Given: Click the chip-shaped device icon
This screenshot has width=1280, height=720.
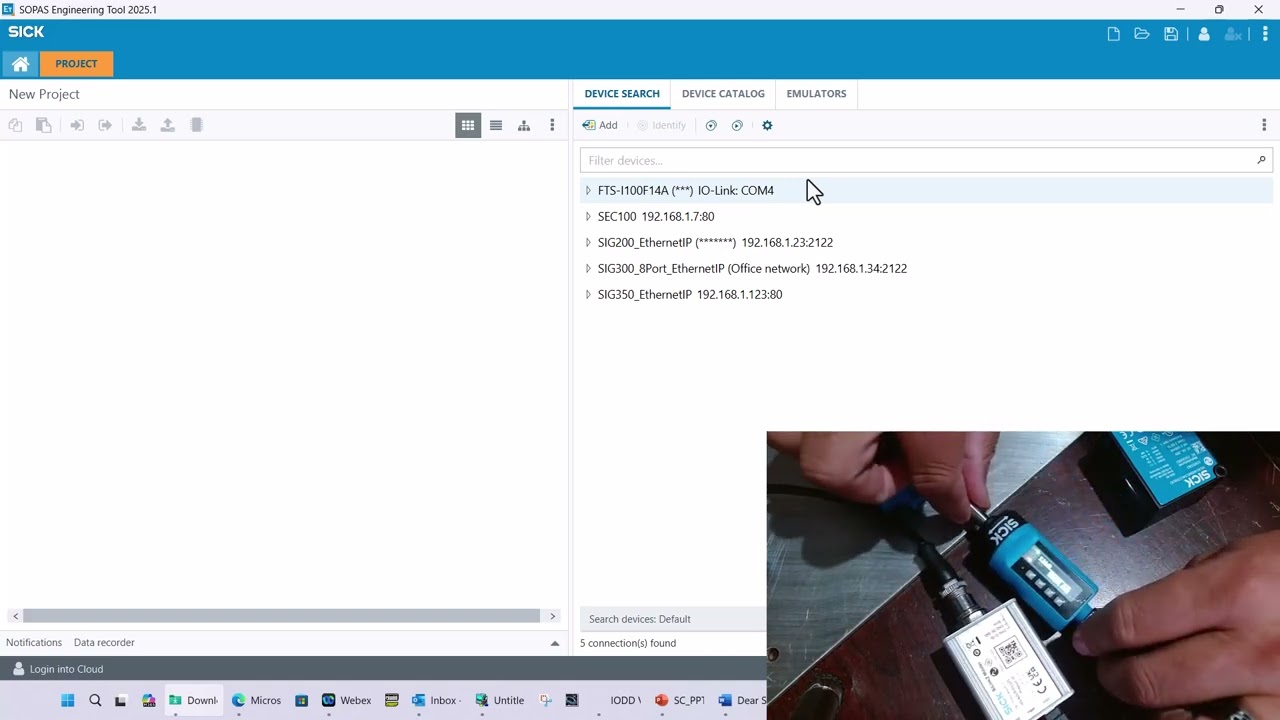Looking at the screenshot, I should tap(197, 125).
